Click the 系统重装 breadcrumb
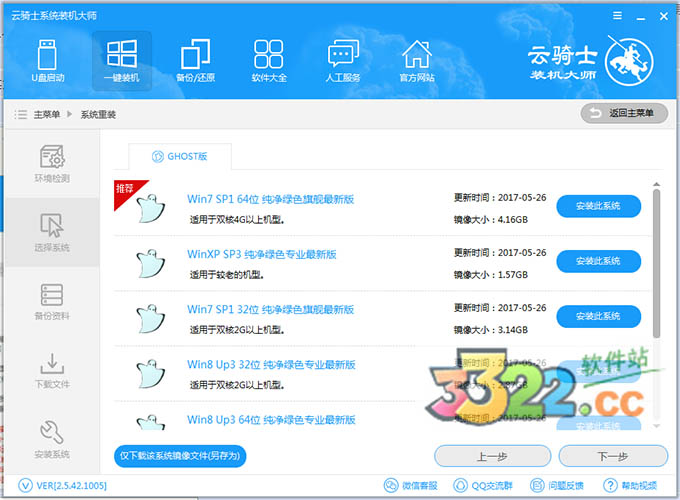 point(98,114)
